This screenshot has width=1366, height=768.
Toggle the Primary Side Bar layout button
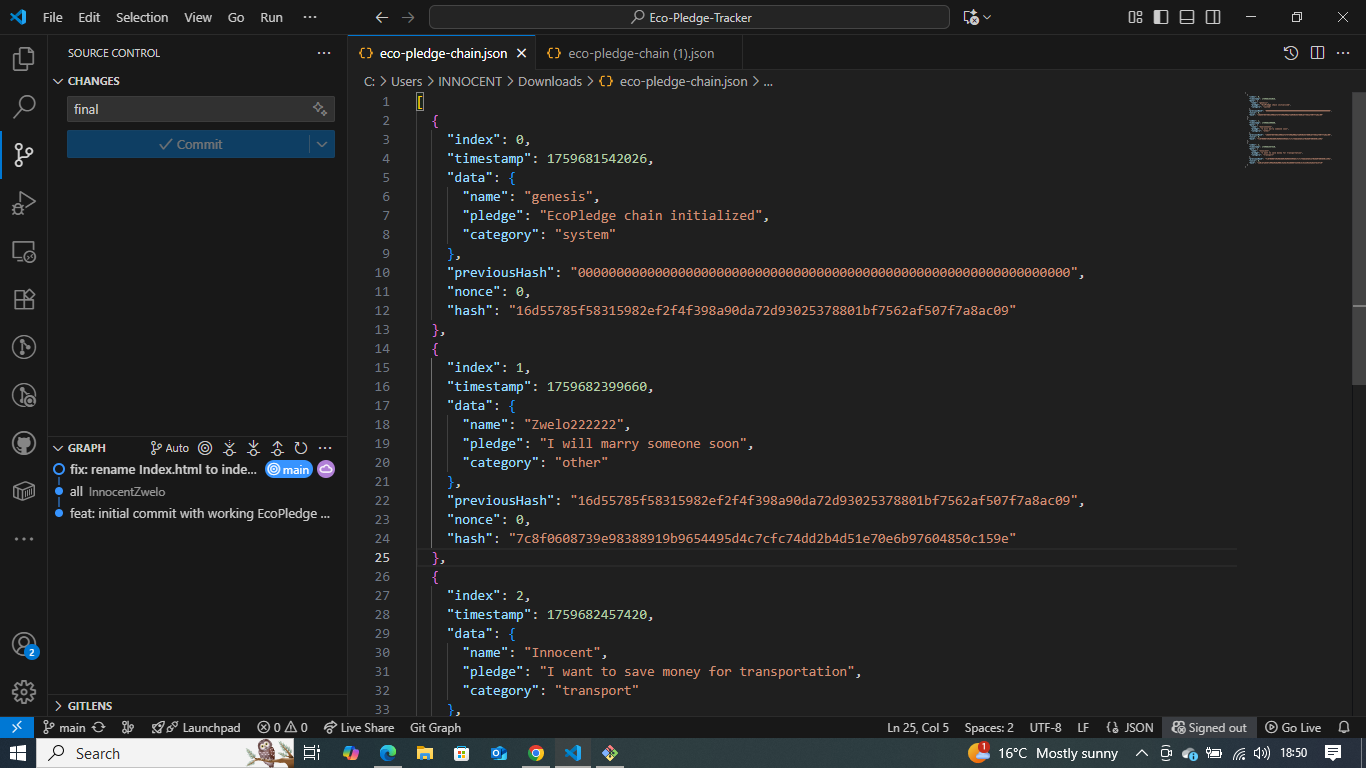pos(1161,17)
